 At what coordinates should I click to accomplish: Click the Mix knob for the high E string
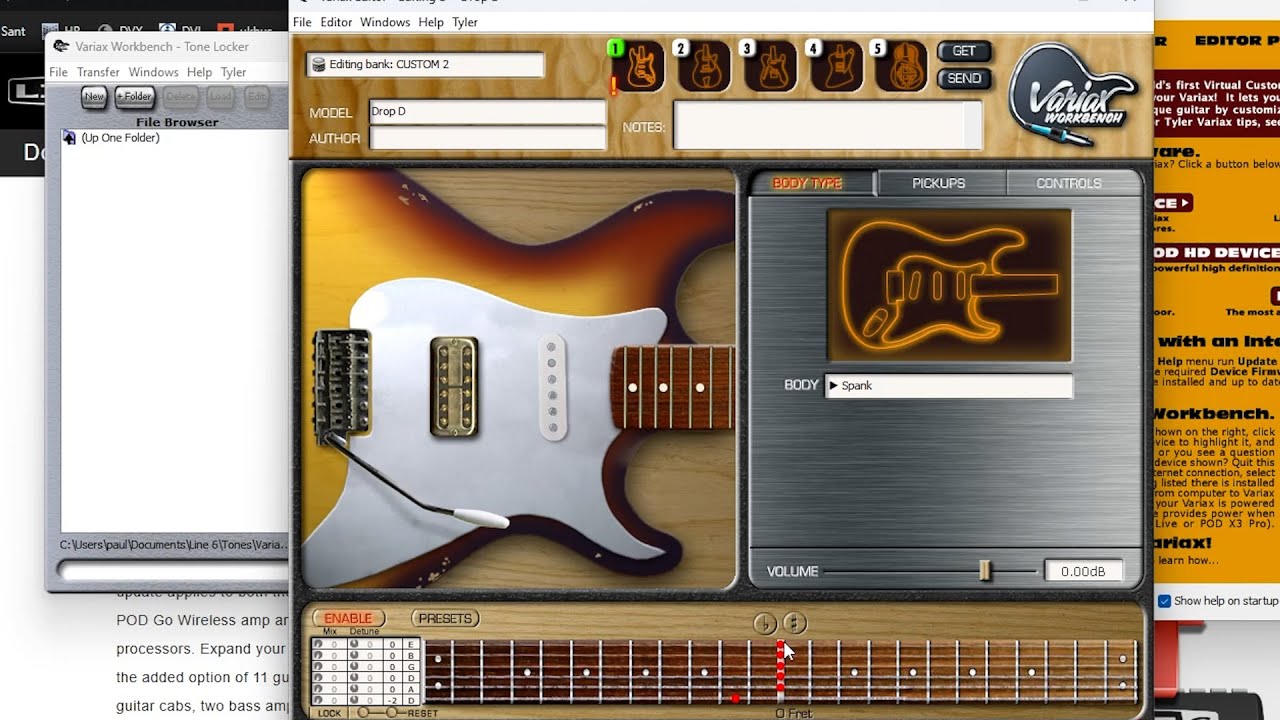(318, 644)
